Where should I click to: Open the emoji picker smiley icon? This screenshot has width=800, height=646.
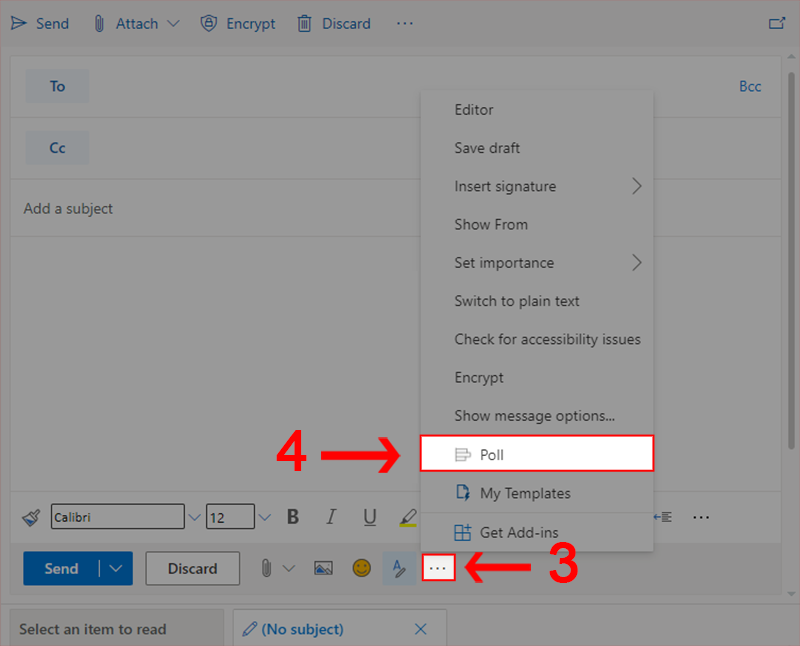pyautogui.click(x=361, y=568)
